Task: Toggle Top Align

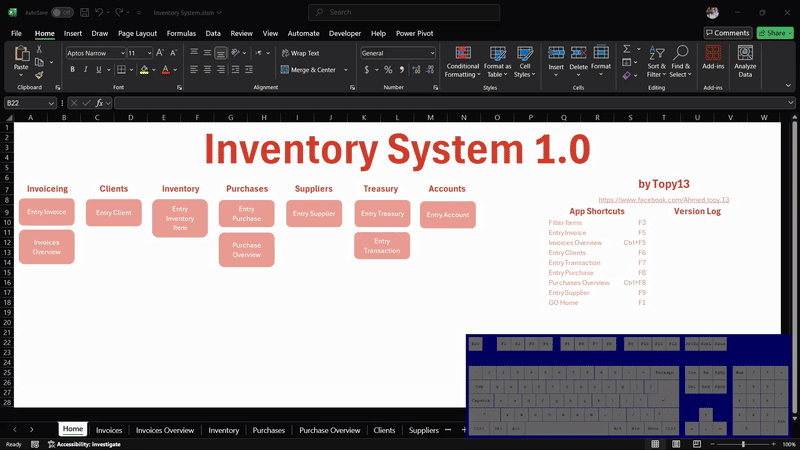Action: click(194, 53)
